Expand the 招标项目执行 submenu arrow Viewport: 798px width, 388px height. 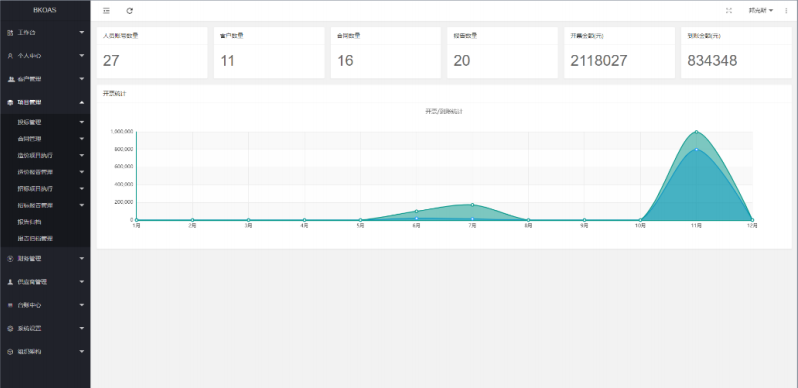pos(82,188)
